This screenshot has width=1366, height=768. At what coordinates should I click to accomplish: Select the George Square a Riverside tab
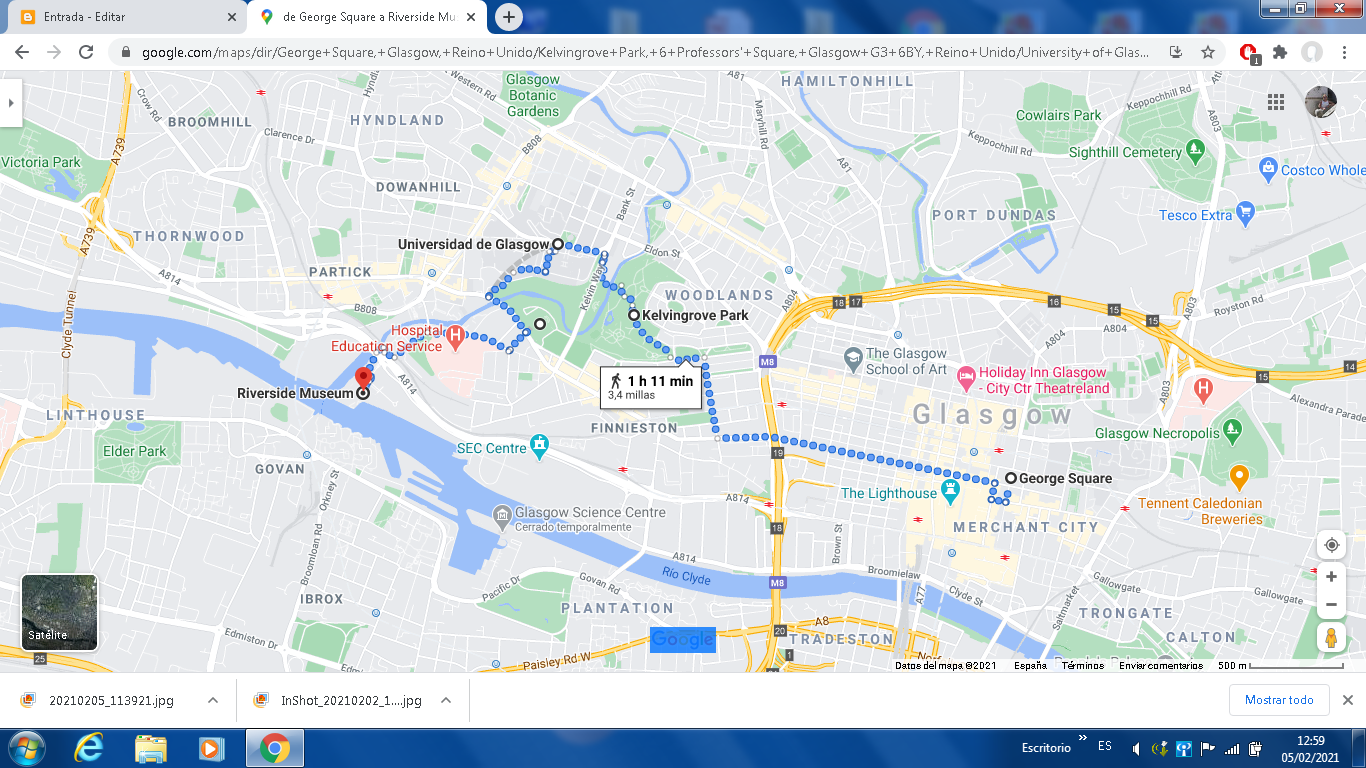(366, 17)
